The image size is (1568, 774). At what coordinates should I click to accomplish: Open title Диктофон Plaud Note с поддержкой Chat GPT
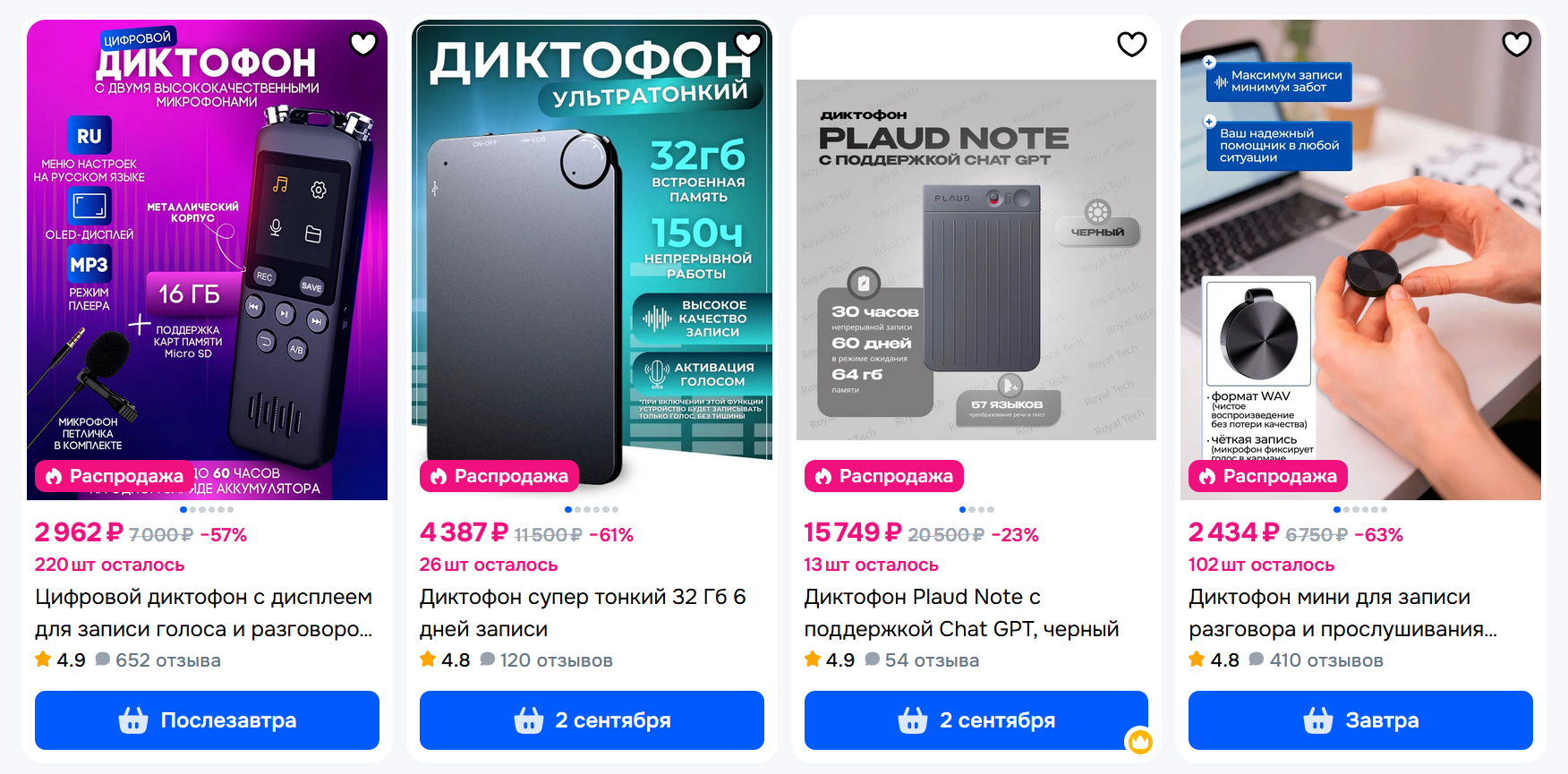pyautogui.click(x=962, y=613)
